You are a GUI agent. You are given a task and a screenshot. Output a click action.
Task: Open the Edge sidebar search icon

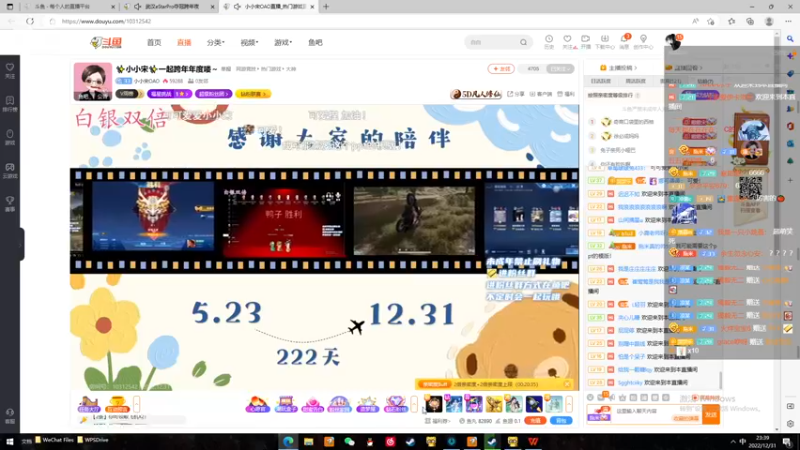coord(790,38)
